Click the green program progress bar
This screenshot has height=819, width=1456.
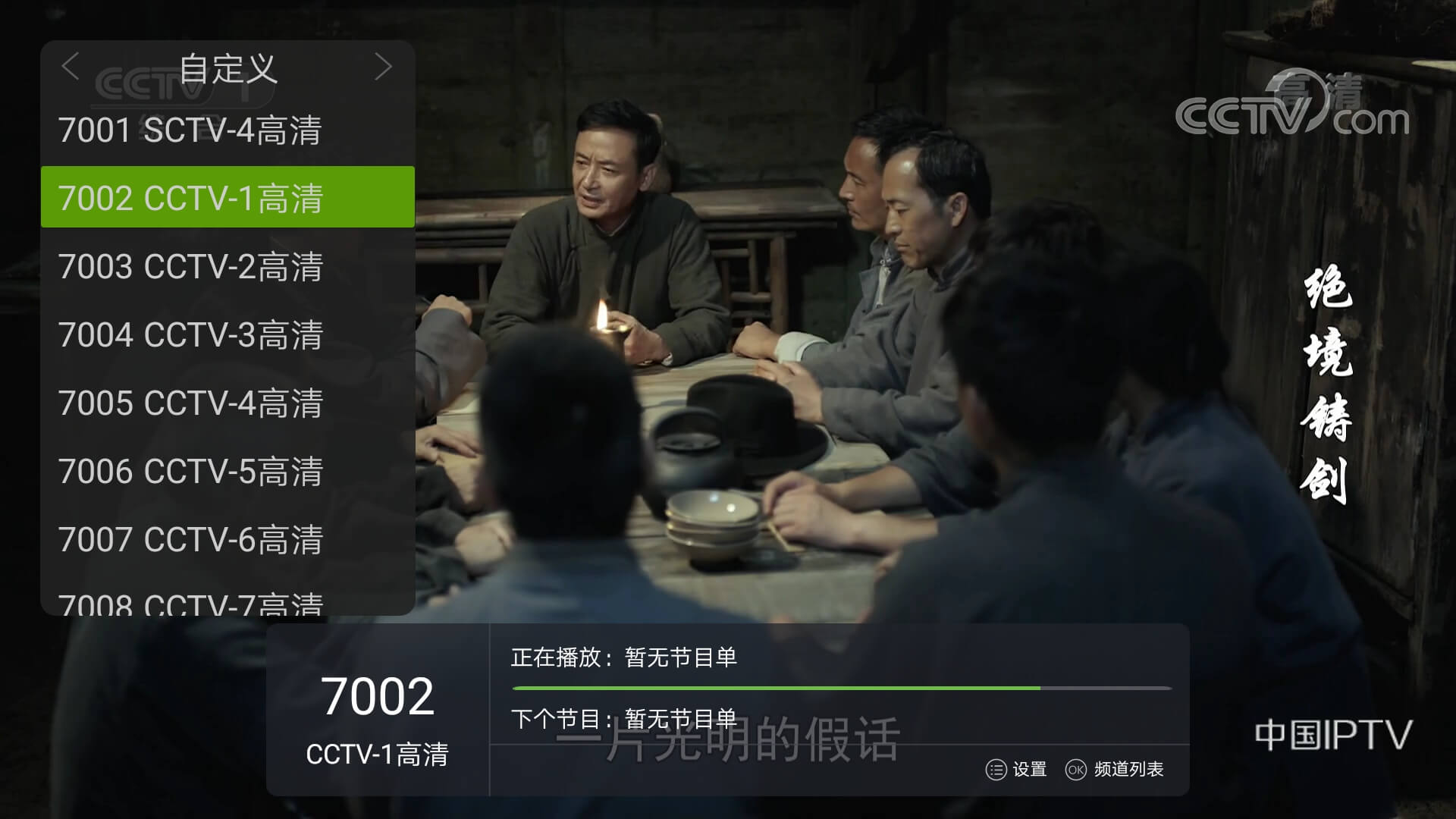pos(842,688)
